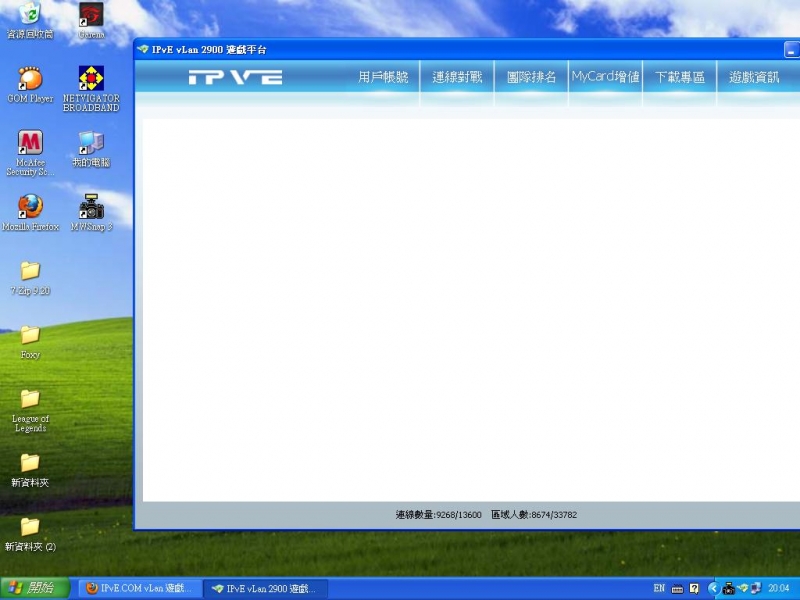This screenshot has width=800, height=600.
Task: Click the network computers tray icon
Action: tap(756, 588)
